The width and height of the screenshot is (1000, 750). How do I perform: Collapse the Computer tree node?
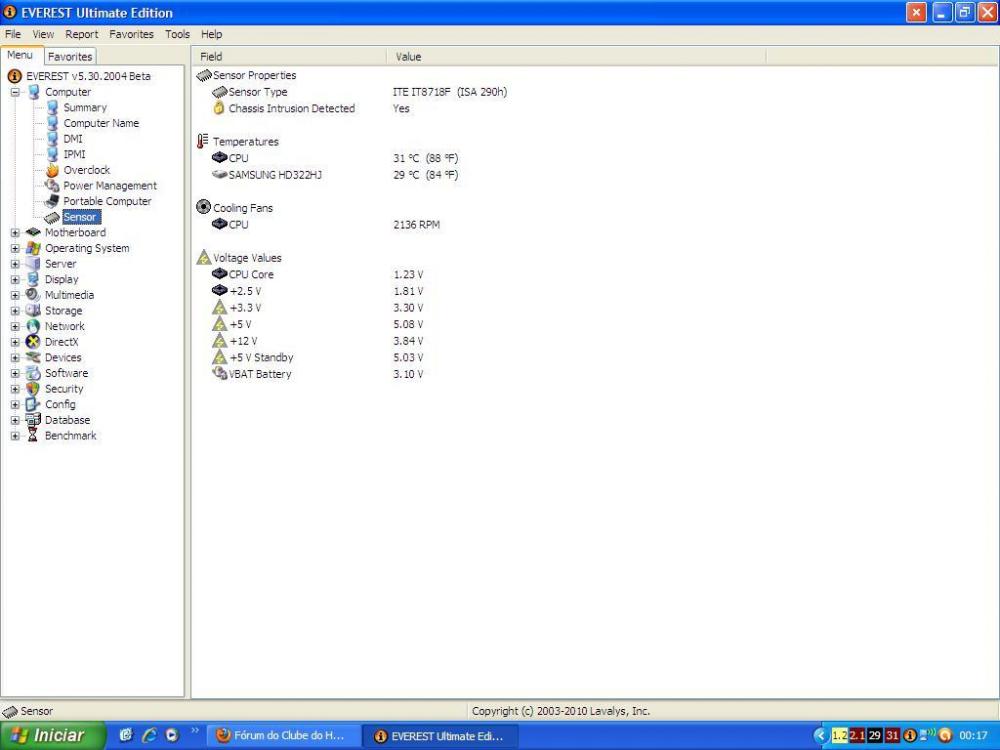pos(16,92)
